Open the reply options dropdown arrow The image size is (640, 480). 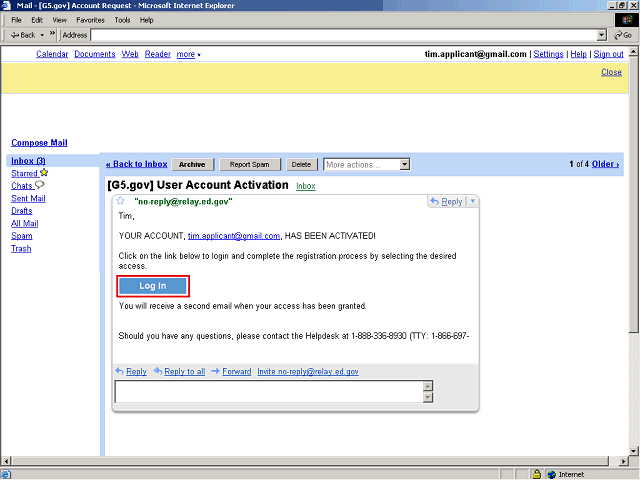[x=473, y=201]
